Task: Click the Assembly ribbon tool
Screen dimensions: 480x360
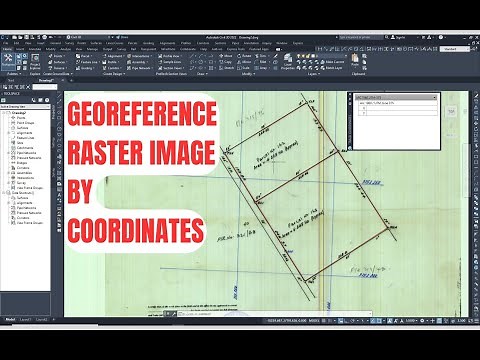Action: click(138, 62)
